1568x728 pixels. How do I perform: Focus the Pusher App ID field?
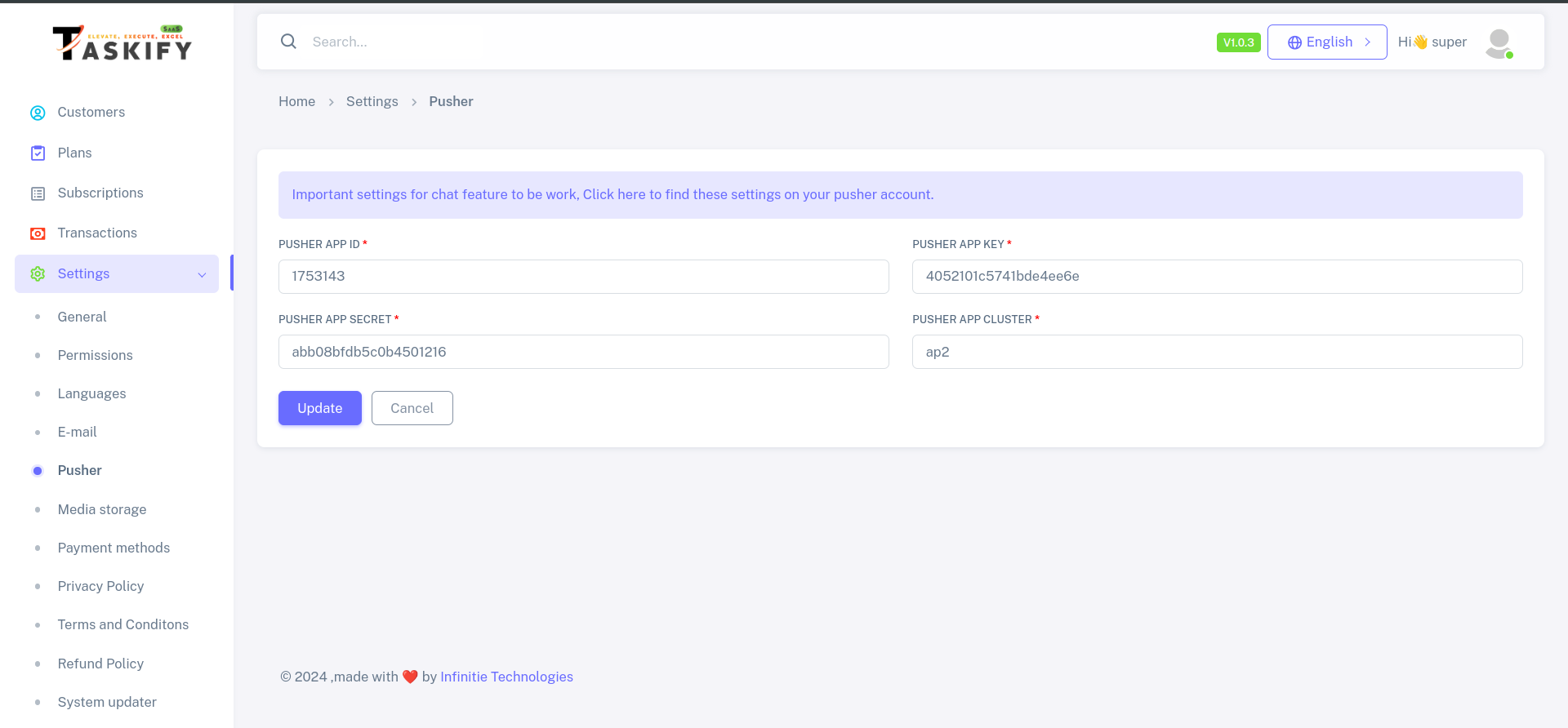click(x=583, y=277)
